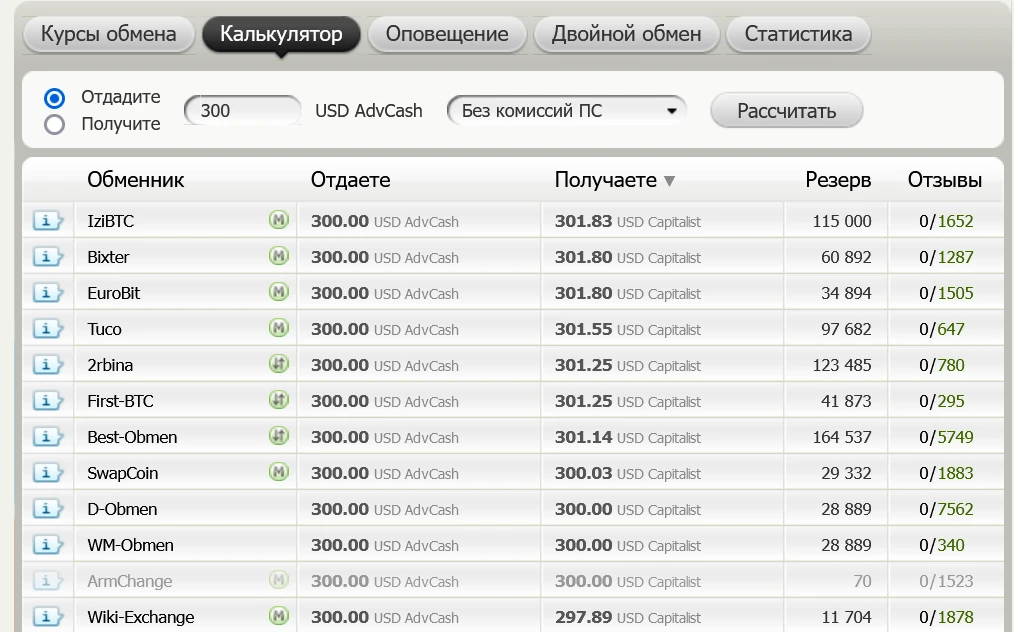Click the ArmChange exchanger name
The width and height of the screenshot is (1014, 632).
tap(129, 582)
